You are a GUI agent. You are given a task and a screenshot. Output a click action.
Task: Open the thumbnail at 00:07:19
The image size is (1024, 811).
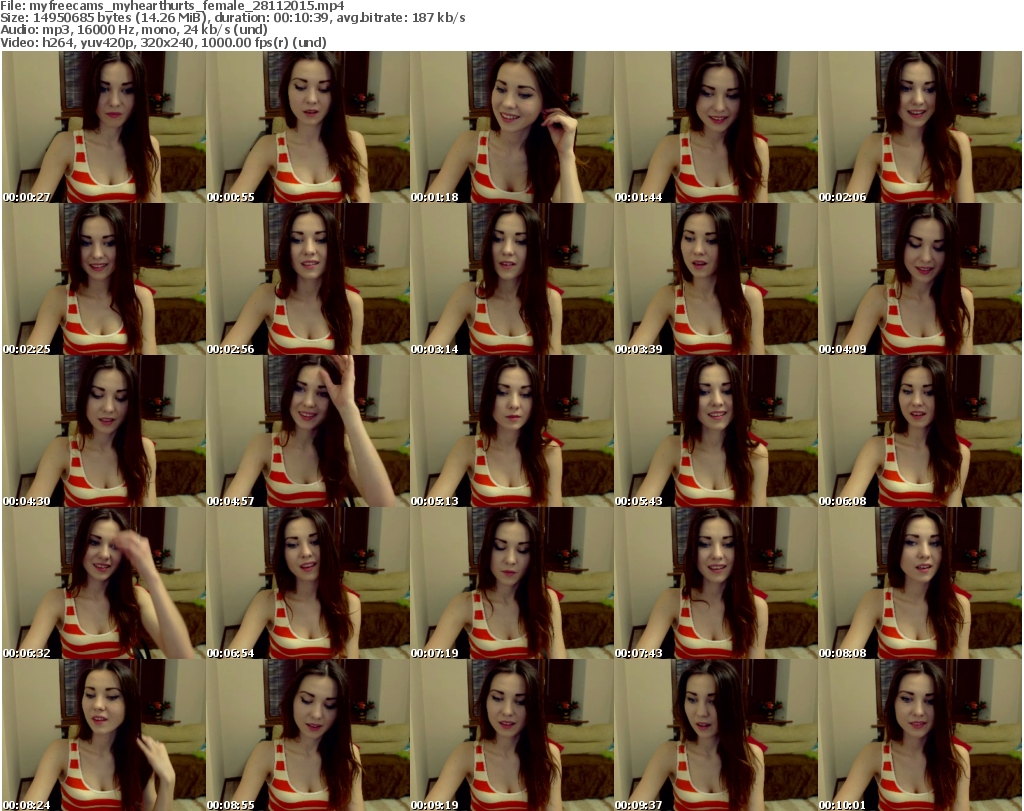pos(512,584)
